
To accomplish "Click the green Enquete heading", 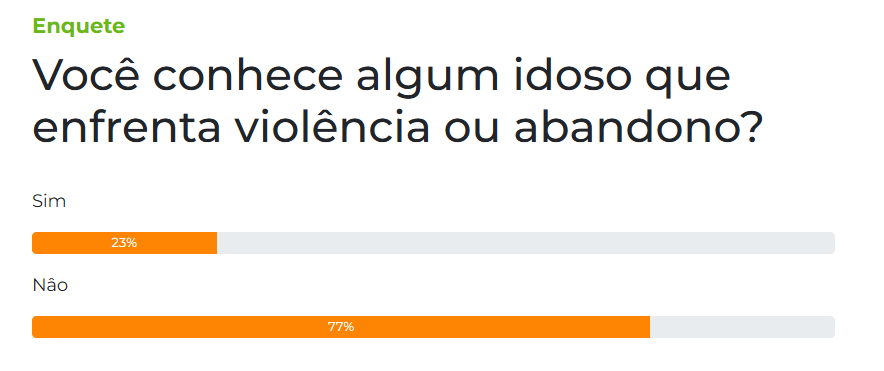I will tap(79, 26).
